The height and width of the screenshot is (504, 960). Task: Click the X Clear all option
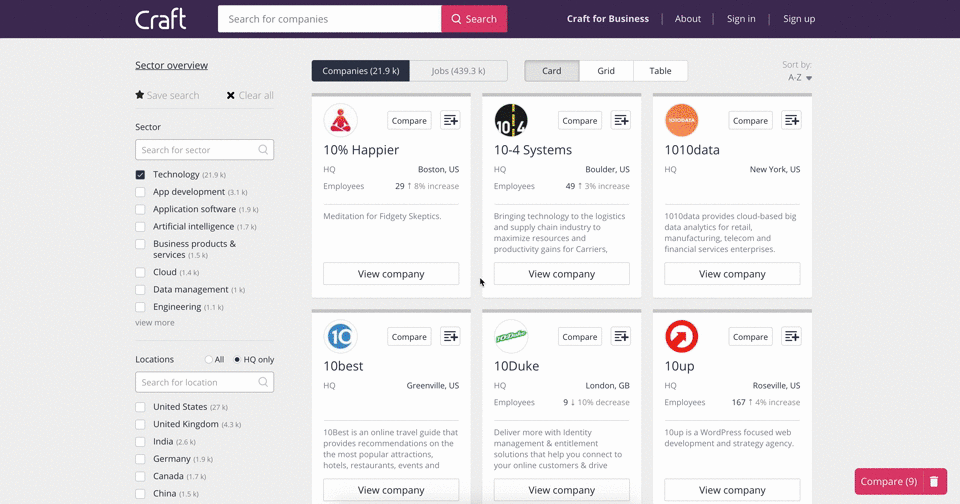[250, 95]
